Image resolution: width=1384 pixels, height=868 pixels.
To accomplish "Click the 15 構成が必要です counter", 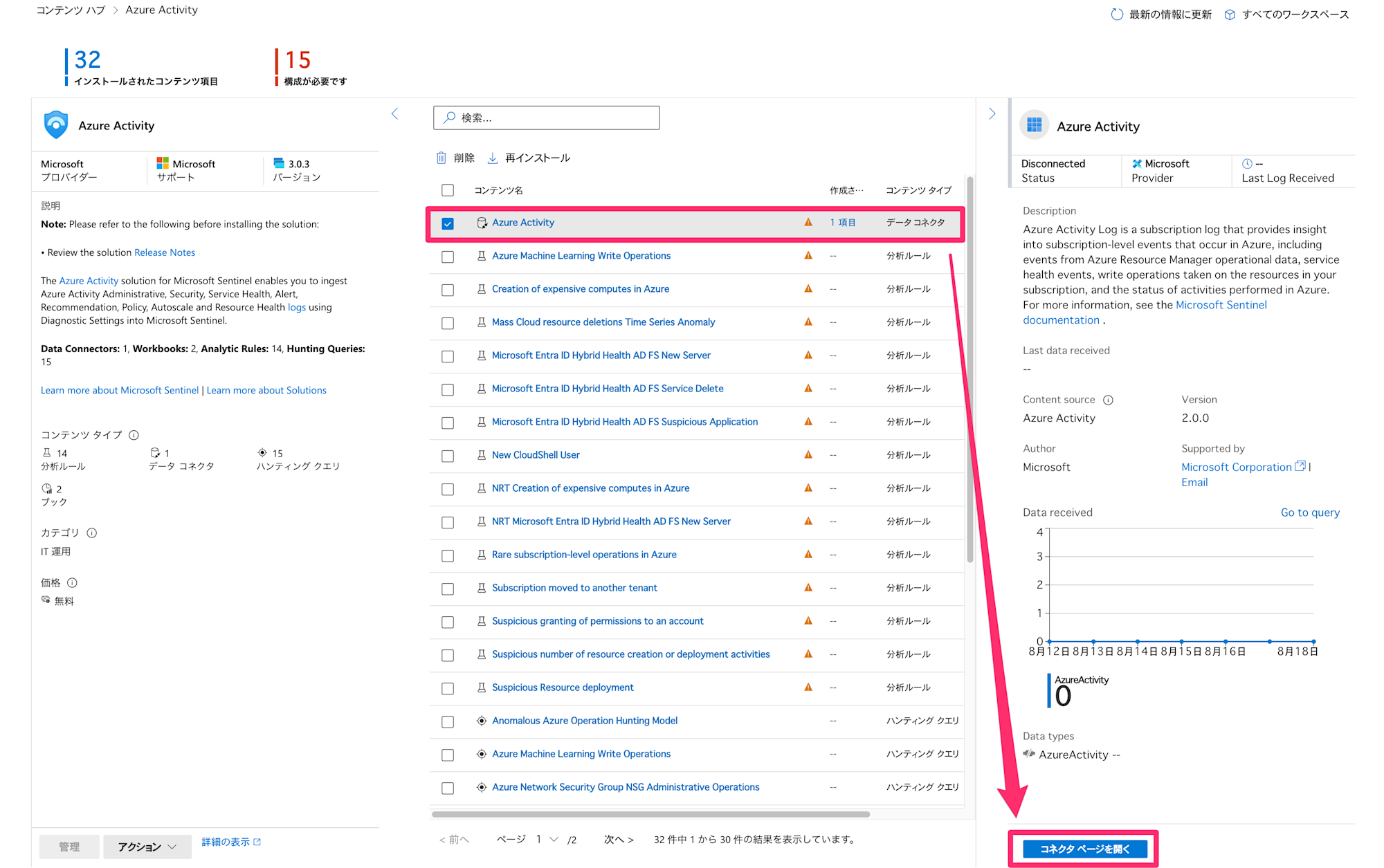I will coord(311,67).
